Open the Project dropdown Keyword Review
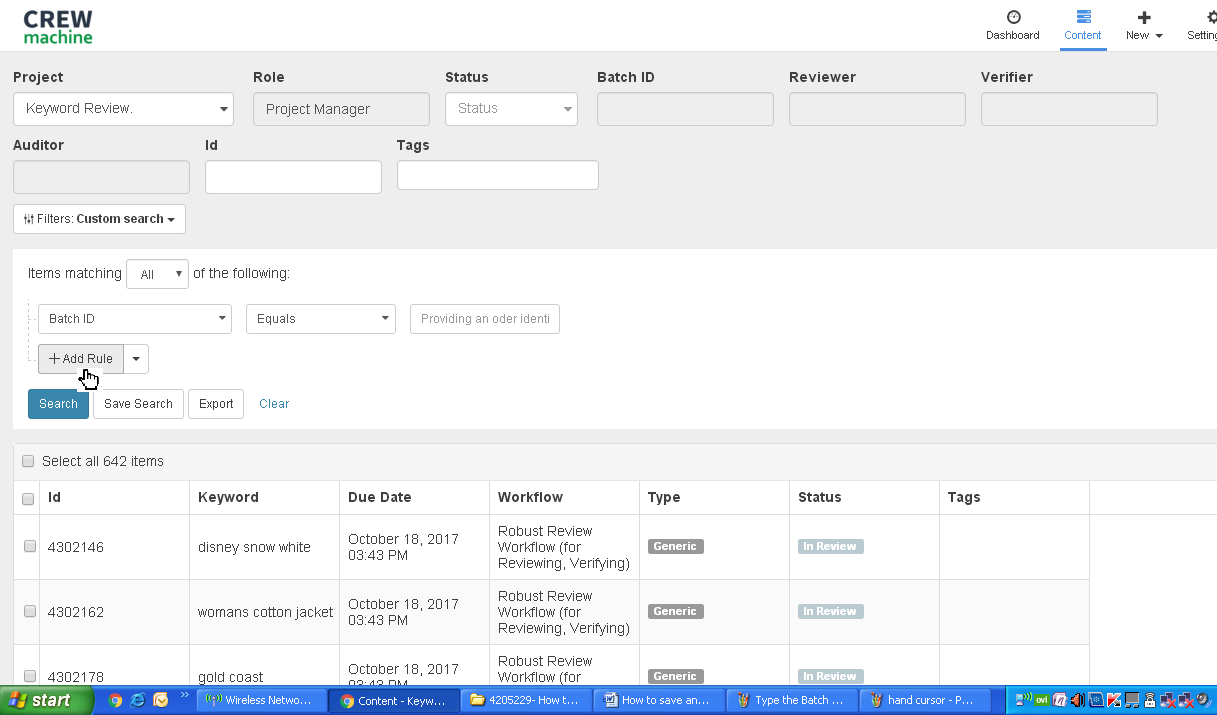 pyautogui.click(x=123, y=109)
